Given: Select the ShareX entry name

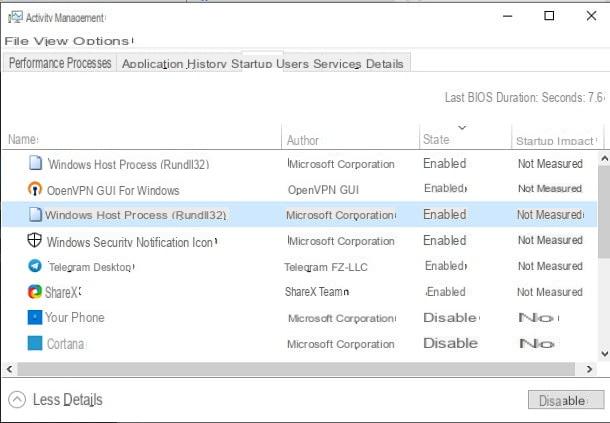Looking at the screenshot, I should [63, 292].
